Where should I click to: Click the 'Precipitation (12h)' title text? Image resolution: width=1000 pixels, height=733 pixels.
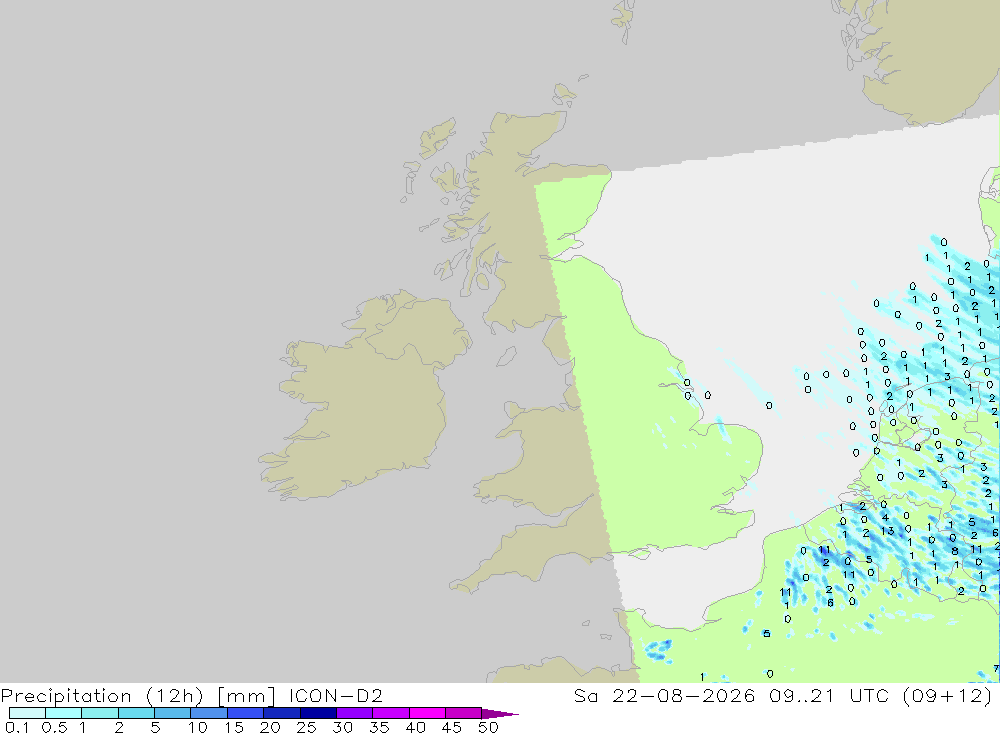(101, 695)
